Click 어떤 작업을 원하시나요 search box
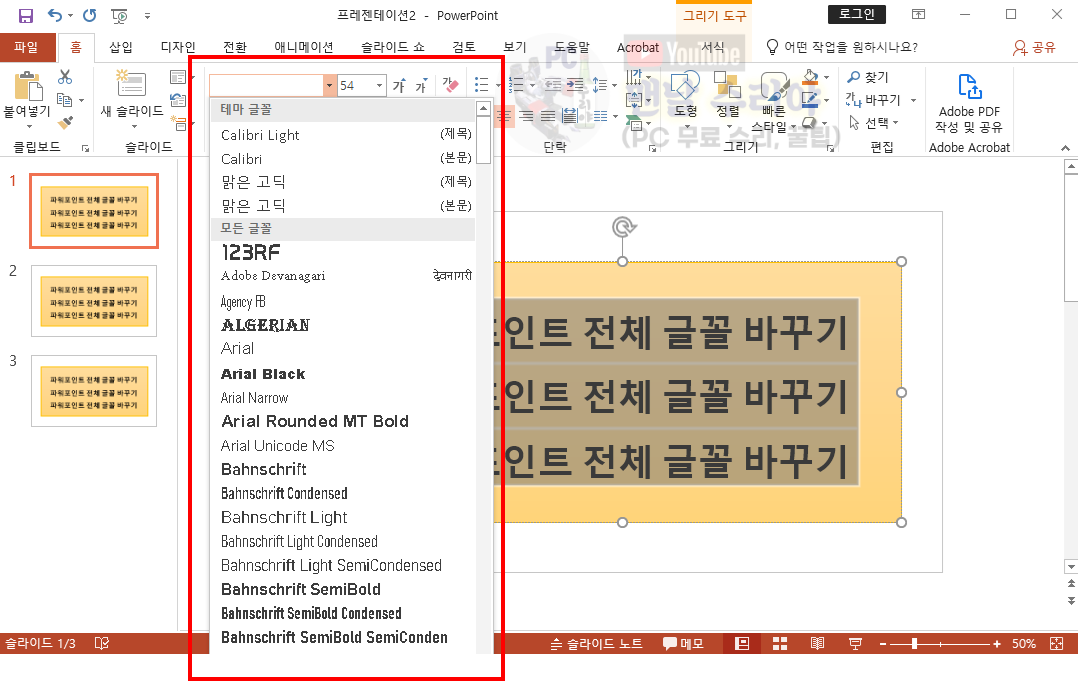This screenshot has width=1078, height=681. pyautogui.click(x=843, y=47)
